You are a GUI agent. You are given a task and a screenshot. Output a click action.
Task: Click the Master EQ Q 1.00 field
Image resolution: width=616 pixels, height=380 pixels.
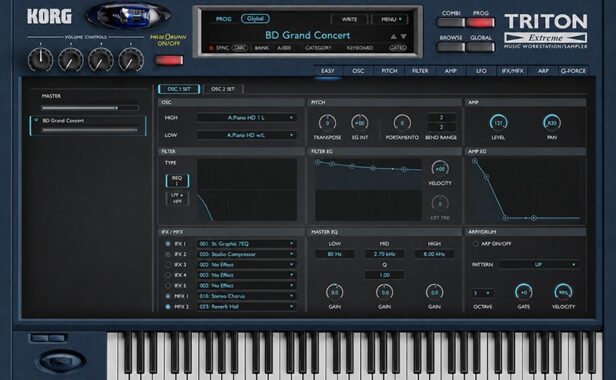(384, 275)
